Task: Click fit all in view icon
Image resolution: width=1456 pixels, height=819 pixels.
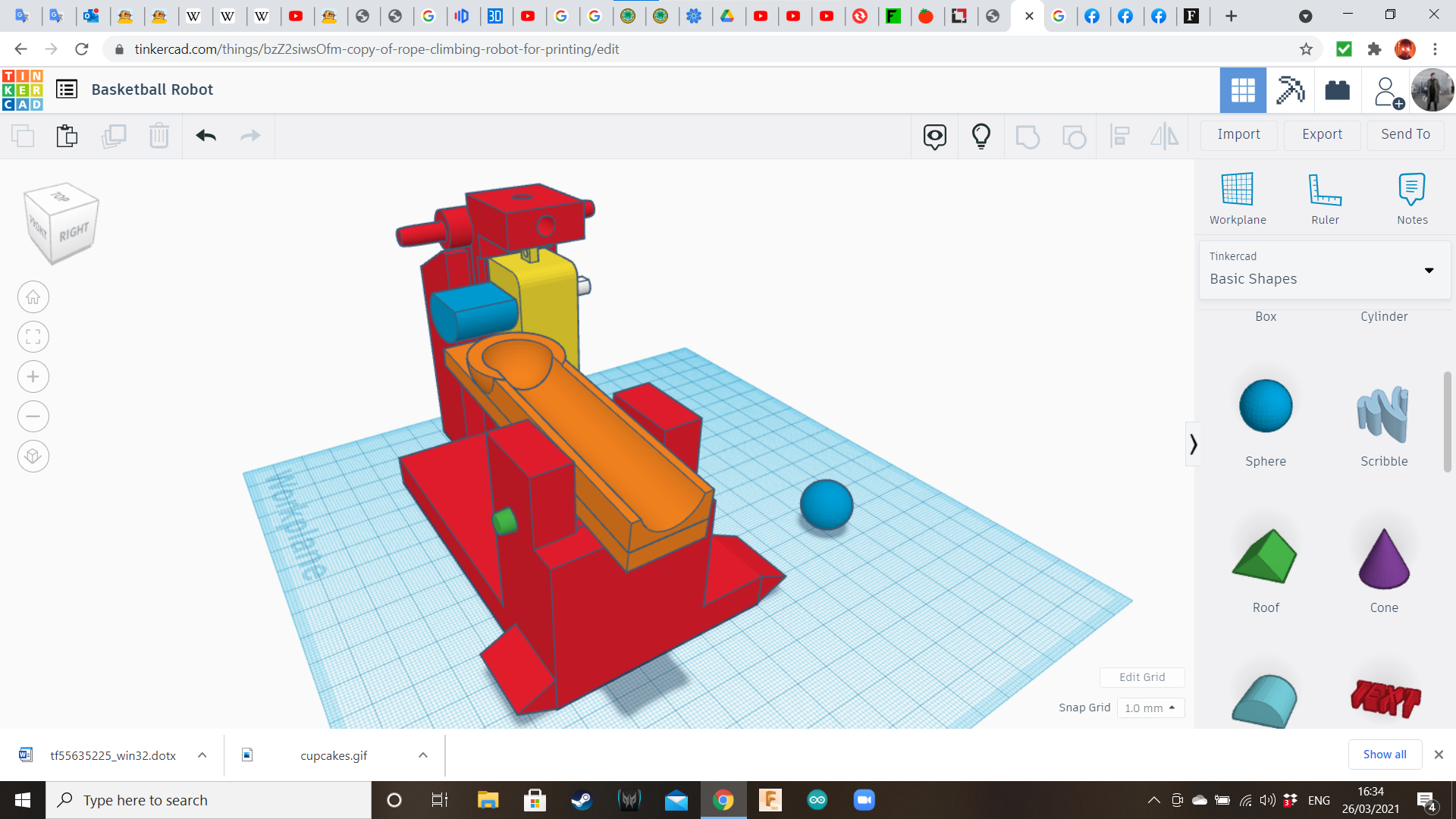Action: (33, 337)
